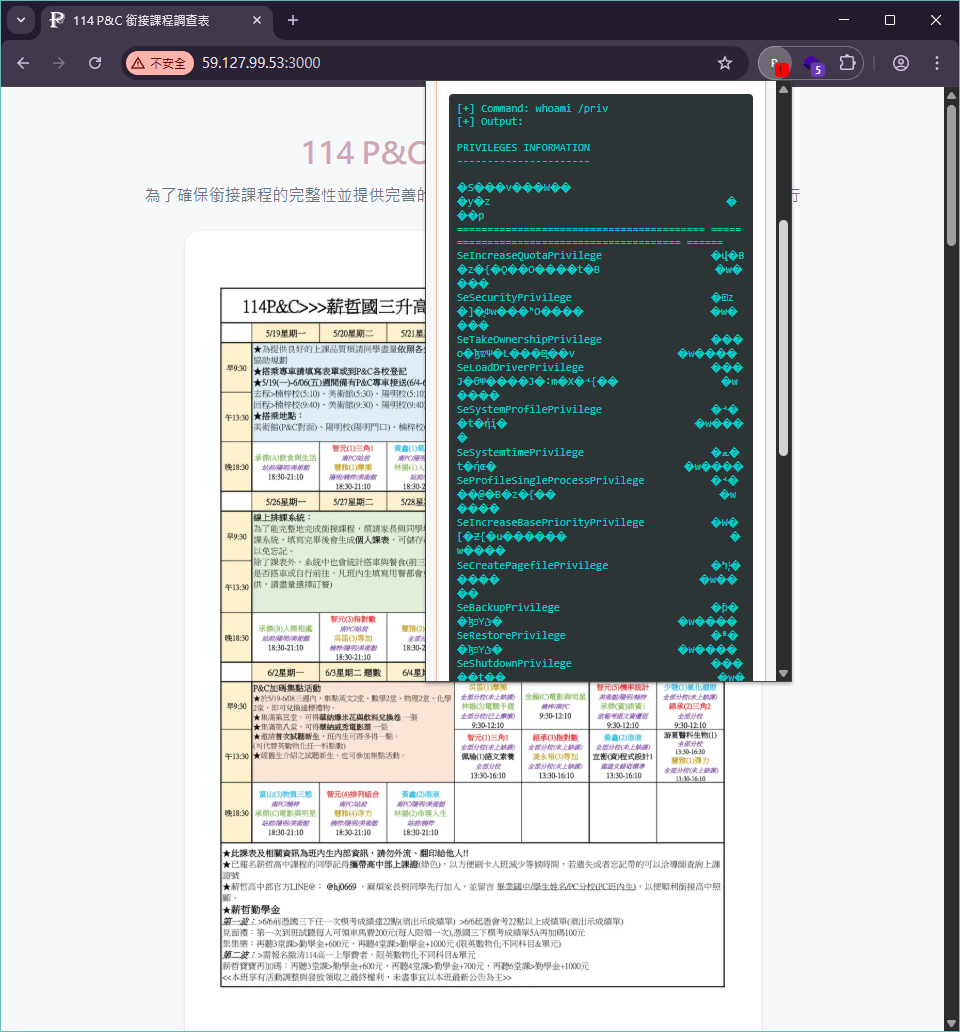Click 'SeIncreaseBasePriorityPrivilege' text
960x1032 pixels.
(550, 523)
